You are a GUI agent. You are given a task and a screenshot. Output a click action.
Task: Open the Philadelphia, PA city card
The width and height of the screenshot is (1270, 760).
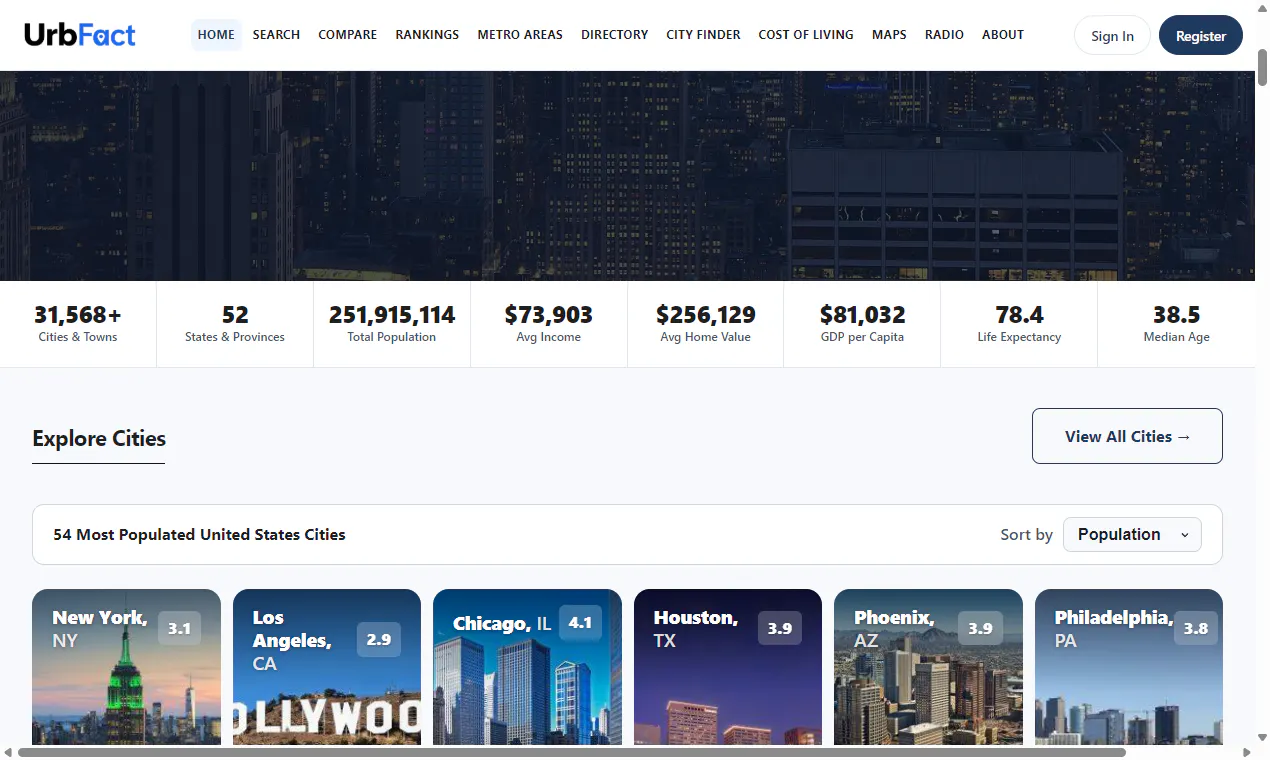coord(1129,666)
